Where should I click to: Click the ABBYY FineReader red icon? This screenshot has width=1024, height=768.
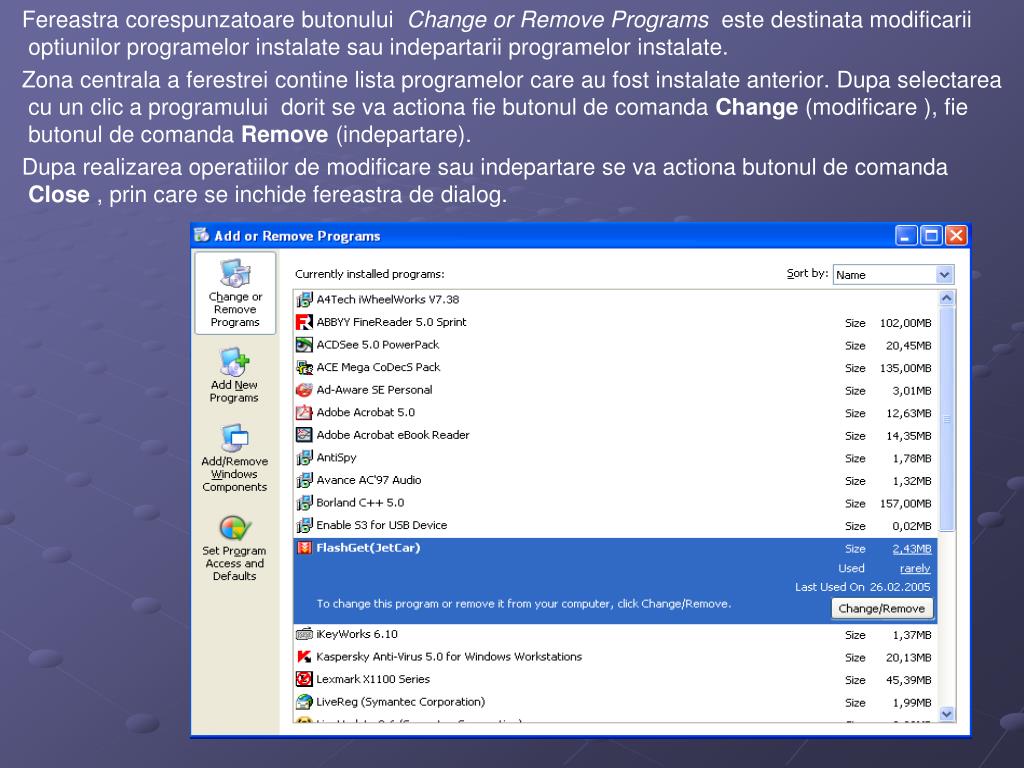point(304,322)
